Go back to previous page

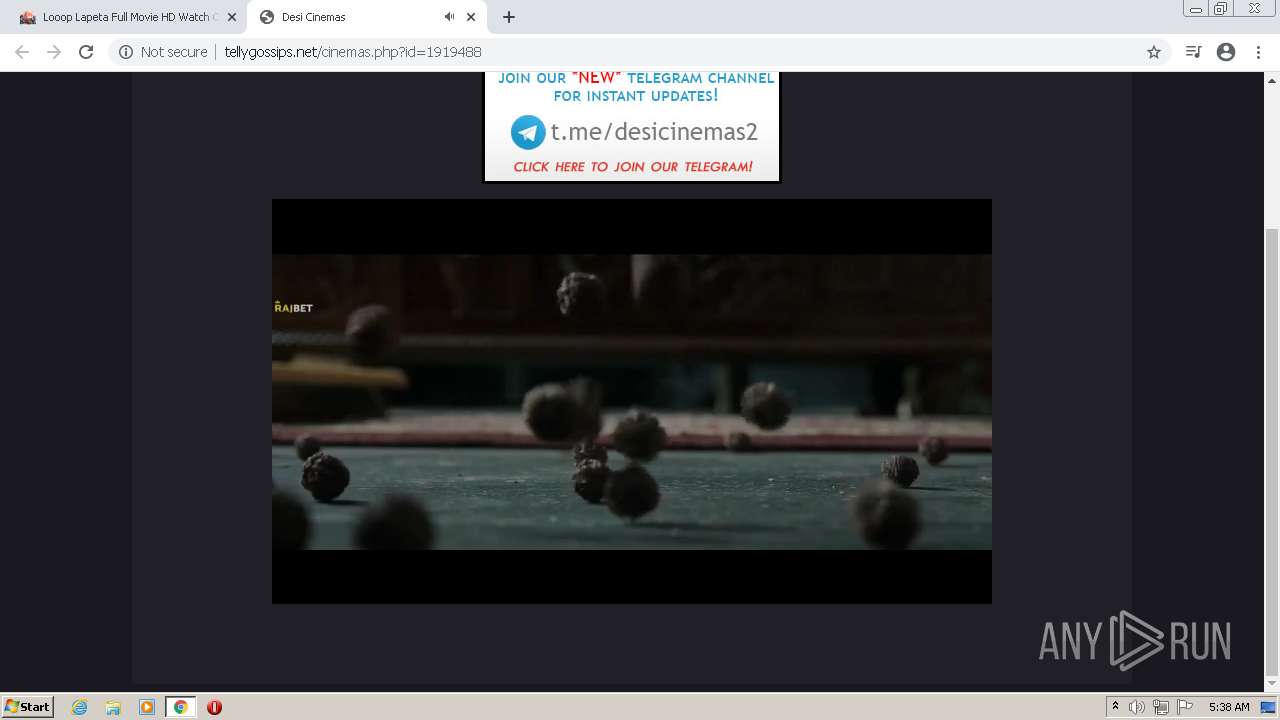[x=22, y=52]
